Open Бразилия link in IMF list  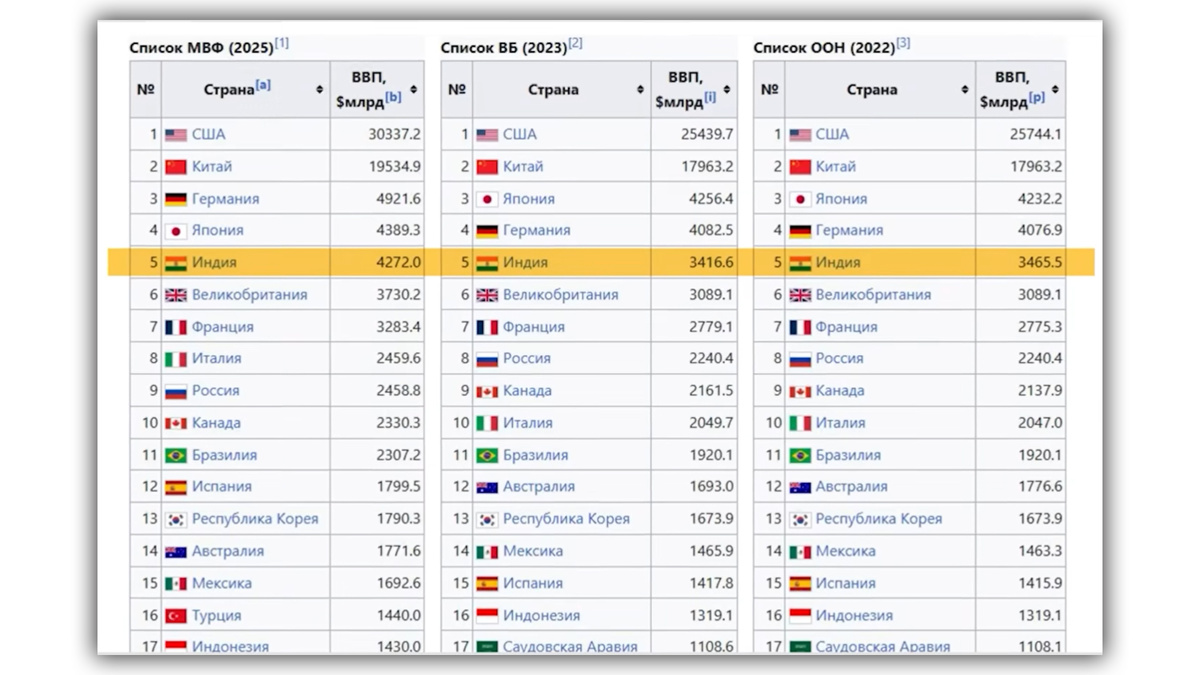(x=225, y=454)
